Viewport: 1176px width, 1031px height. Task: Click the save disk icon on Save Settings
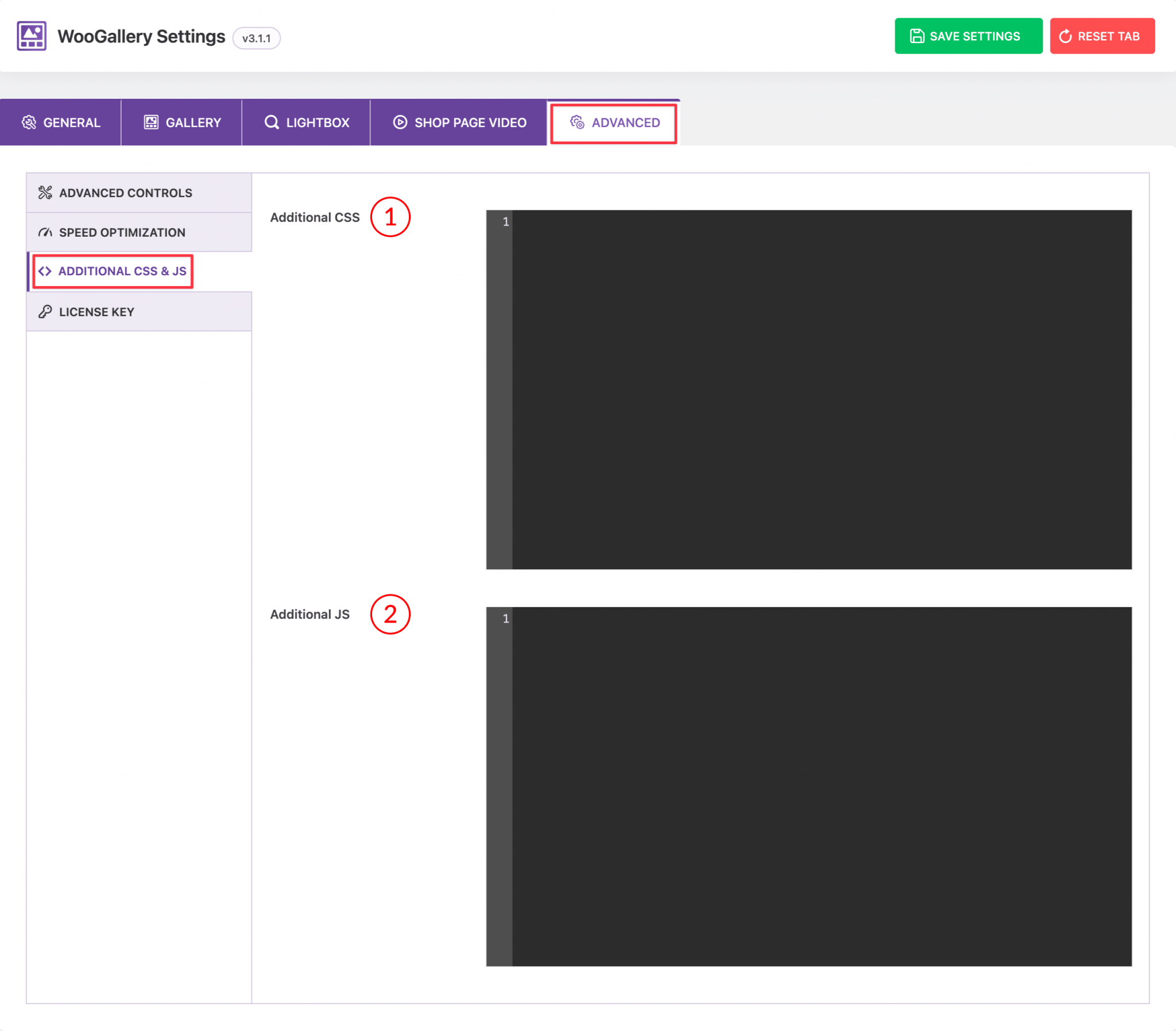(918, 36)
